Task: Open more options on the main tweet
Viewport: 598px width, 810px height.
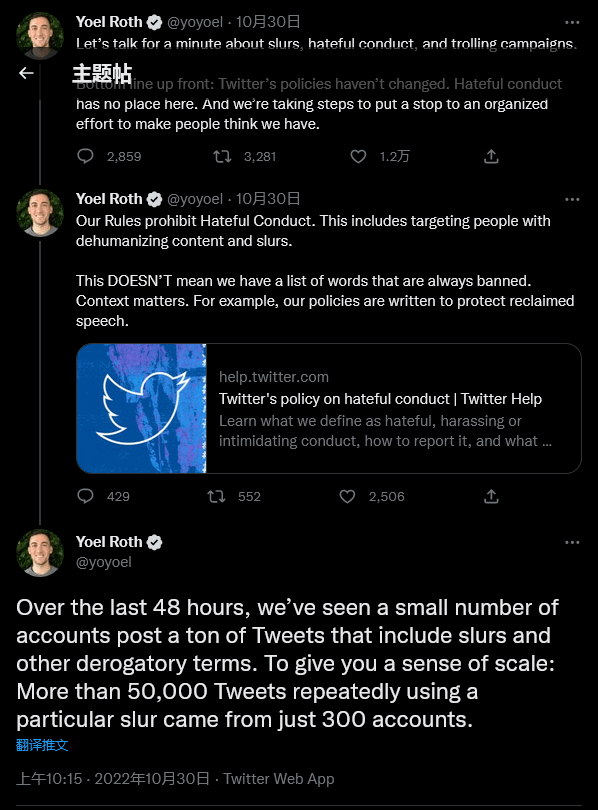Action: tap(572, 542)
